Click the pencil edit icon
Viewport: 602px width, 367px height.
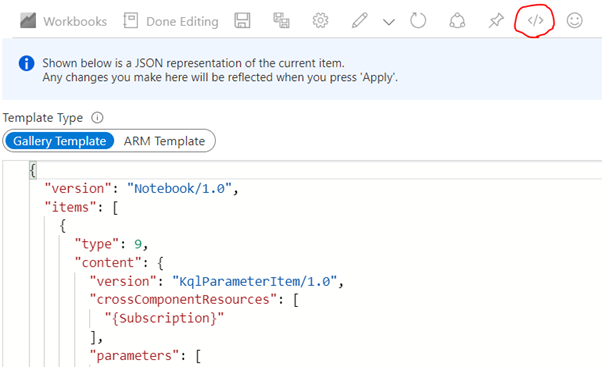click(360, 21)
